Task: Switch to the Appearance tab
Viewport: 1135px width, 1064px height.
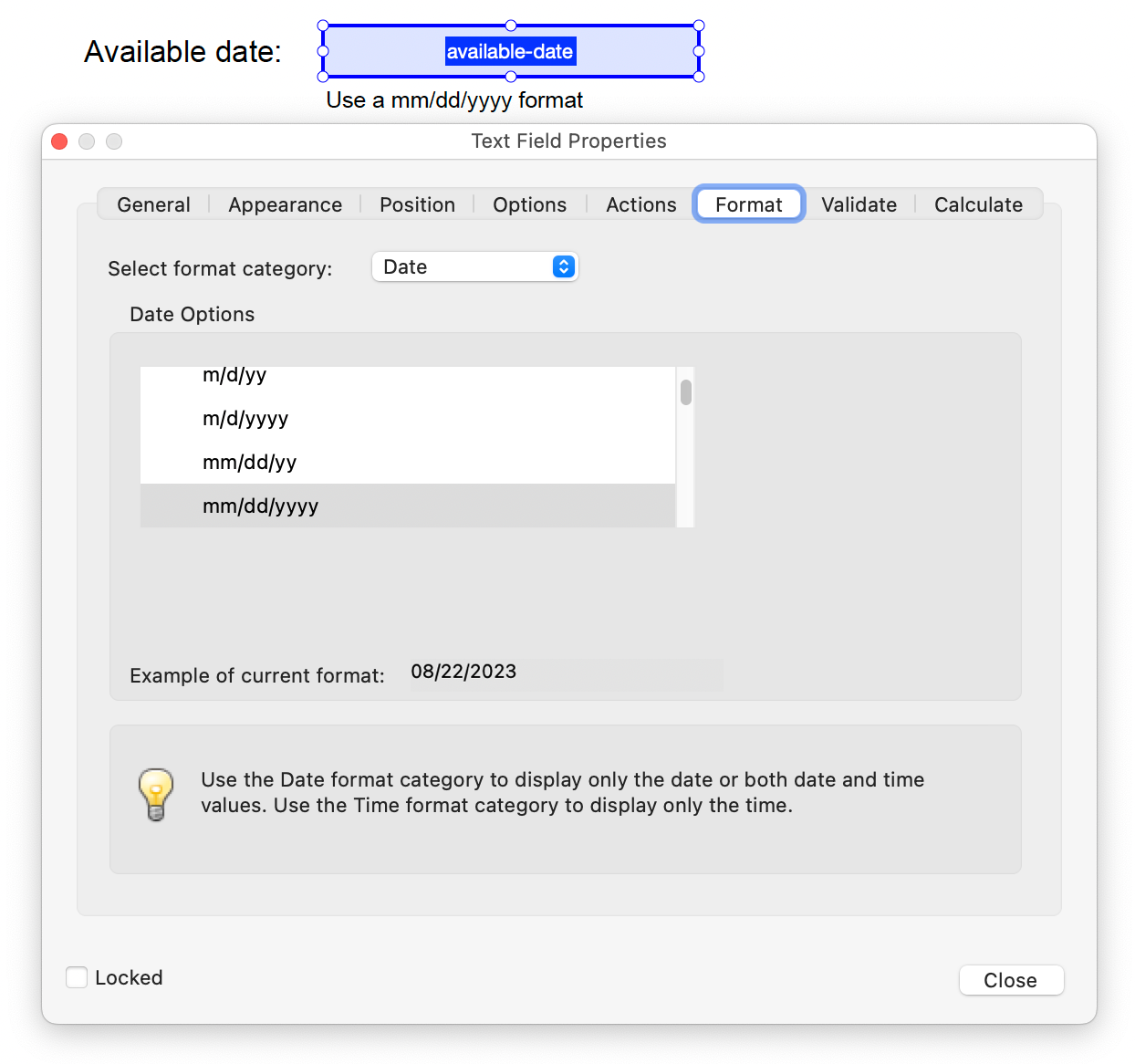Action: tap(285, 204)
